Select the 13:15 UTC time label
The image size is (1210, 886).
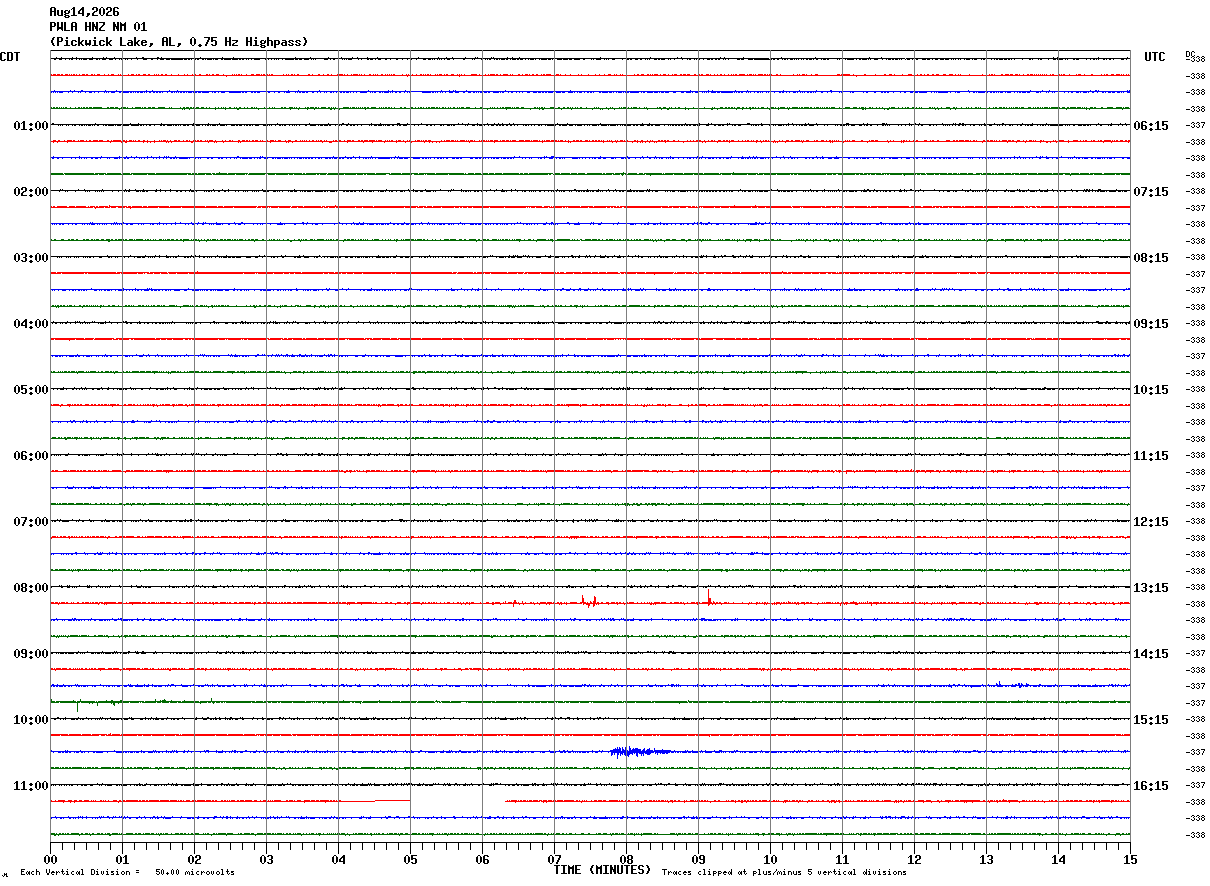coord(1150,588)
